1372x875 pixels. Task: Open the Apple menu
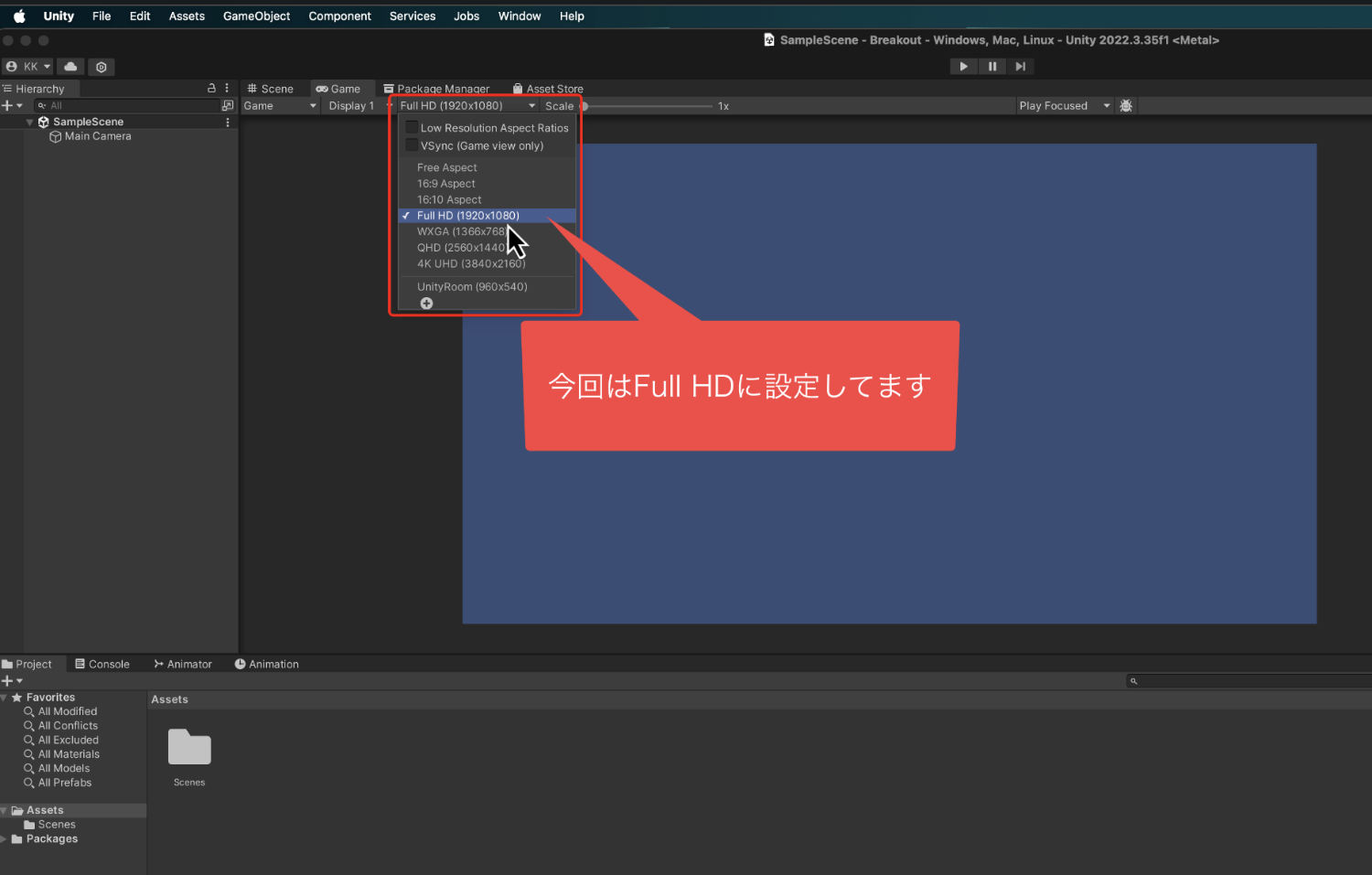(x=19, y=16)
